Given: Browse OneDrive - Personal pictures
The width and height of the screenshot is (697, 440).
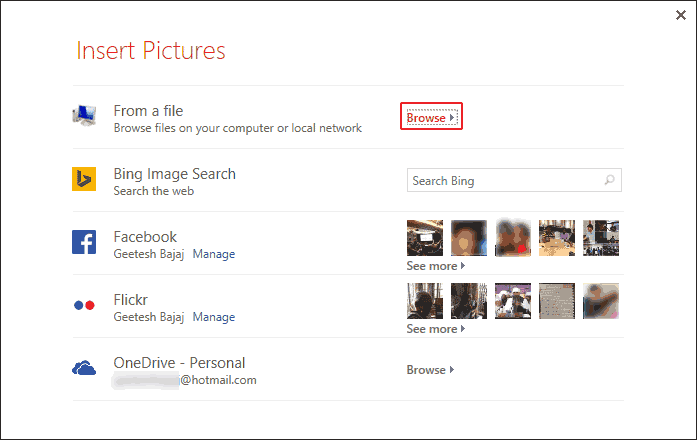Looking at the screenshot, I should (430, 370).
